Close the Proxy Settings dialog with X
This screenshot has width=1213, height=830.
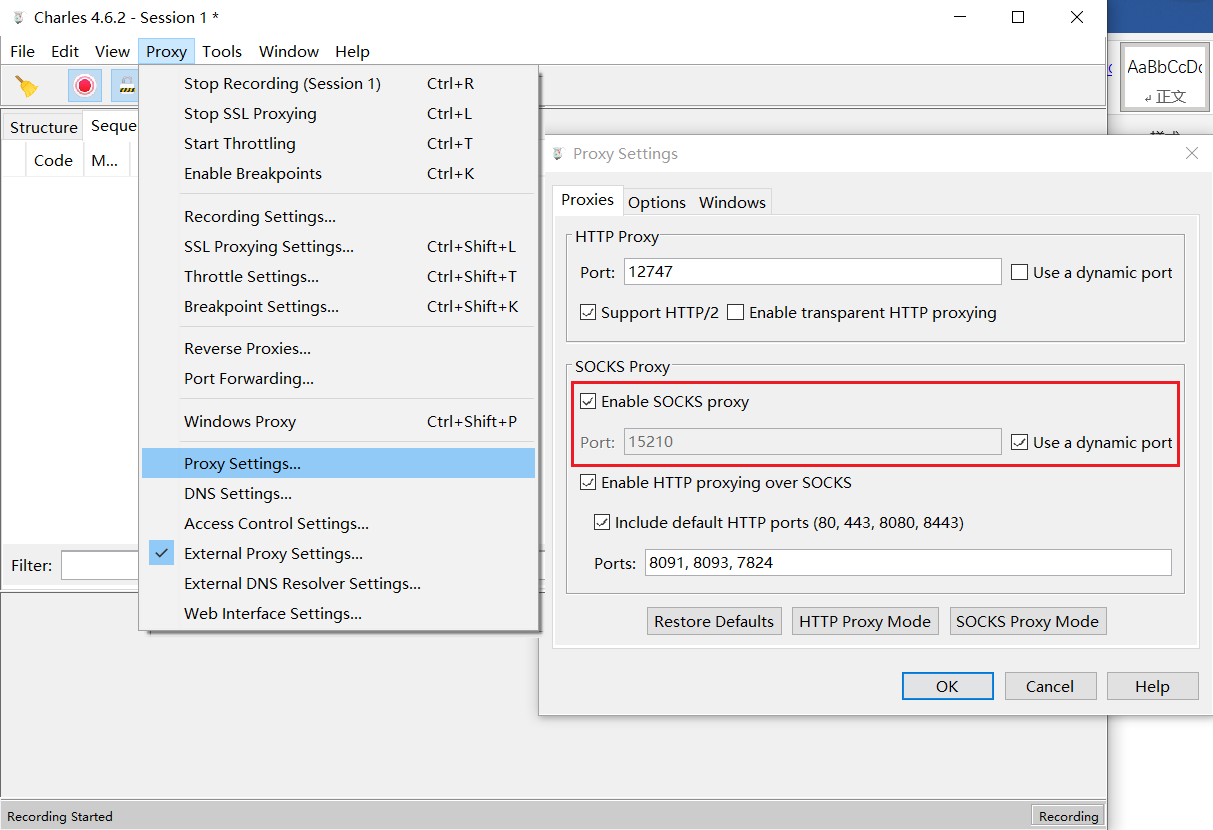[1191, 153]
